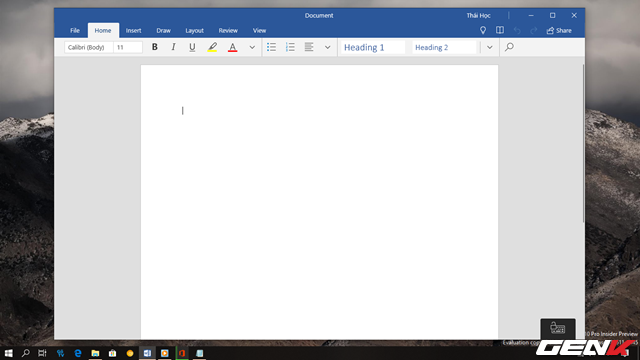Open the orange media player taskbar icon
Screen dimensions: 640x360
pyautogui.click(x=164, y=353)
